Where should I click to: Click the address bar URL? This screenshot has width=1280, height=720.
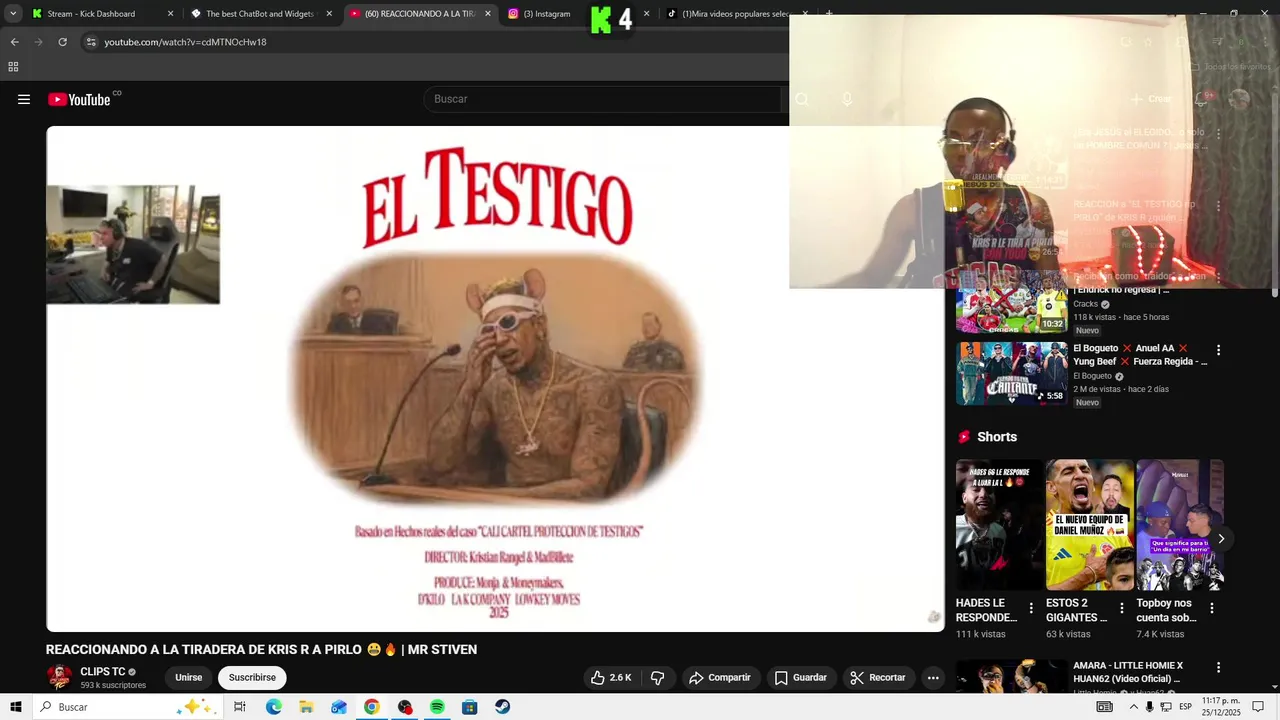click(185, 42)
